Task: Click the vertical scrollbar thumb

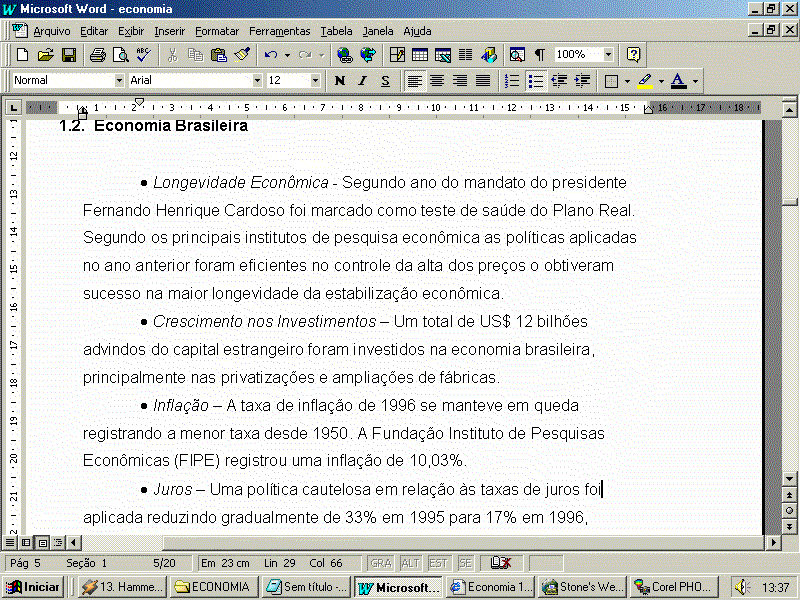Action: coord(789,202)
